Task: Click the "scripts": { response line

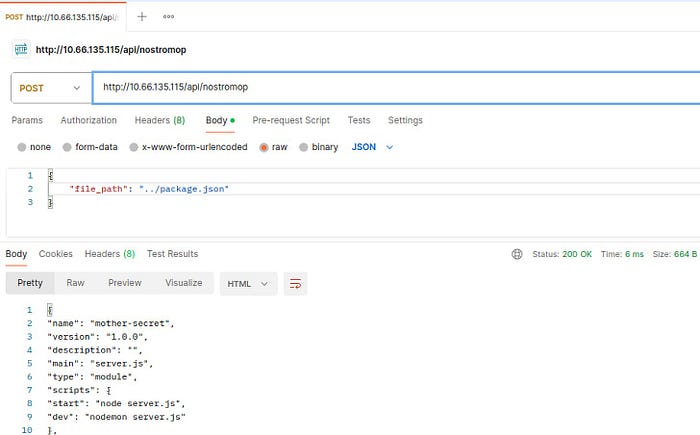Action: coord(79,390)
